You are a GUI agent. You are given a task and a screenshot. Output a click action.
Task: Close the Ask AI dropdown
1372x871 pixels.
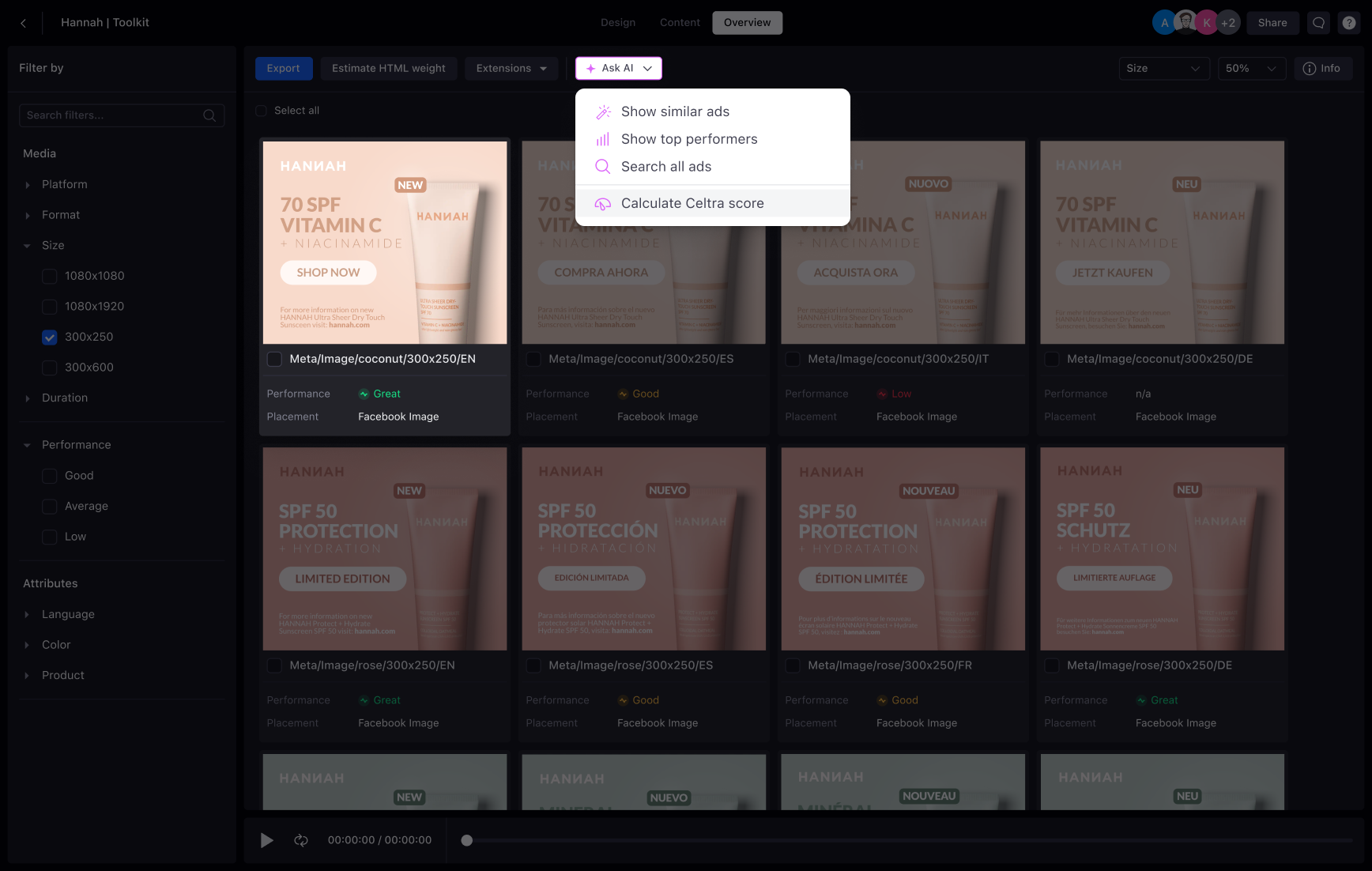(618, 69)
